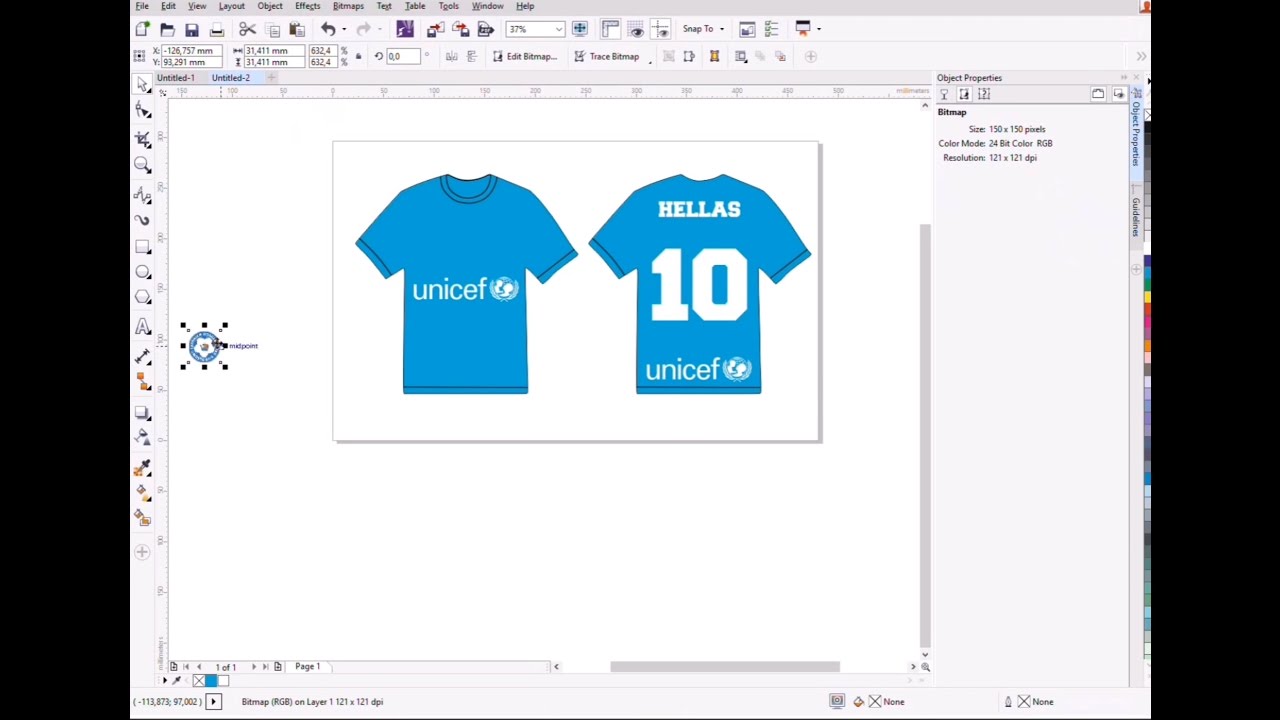Click the Print icon

216,29
